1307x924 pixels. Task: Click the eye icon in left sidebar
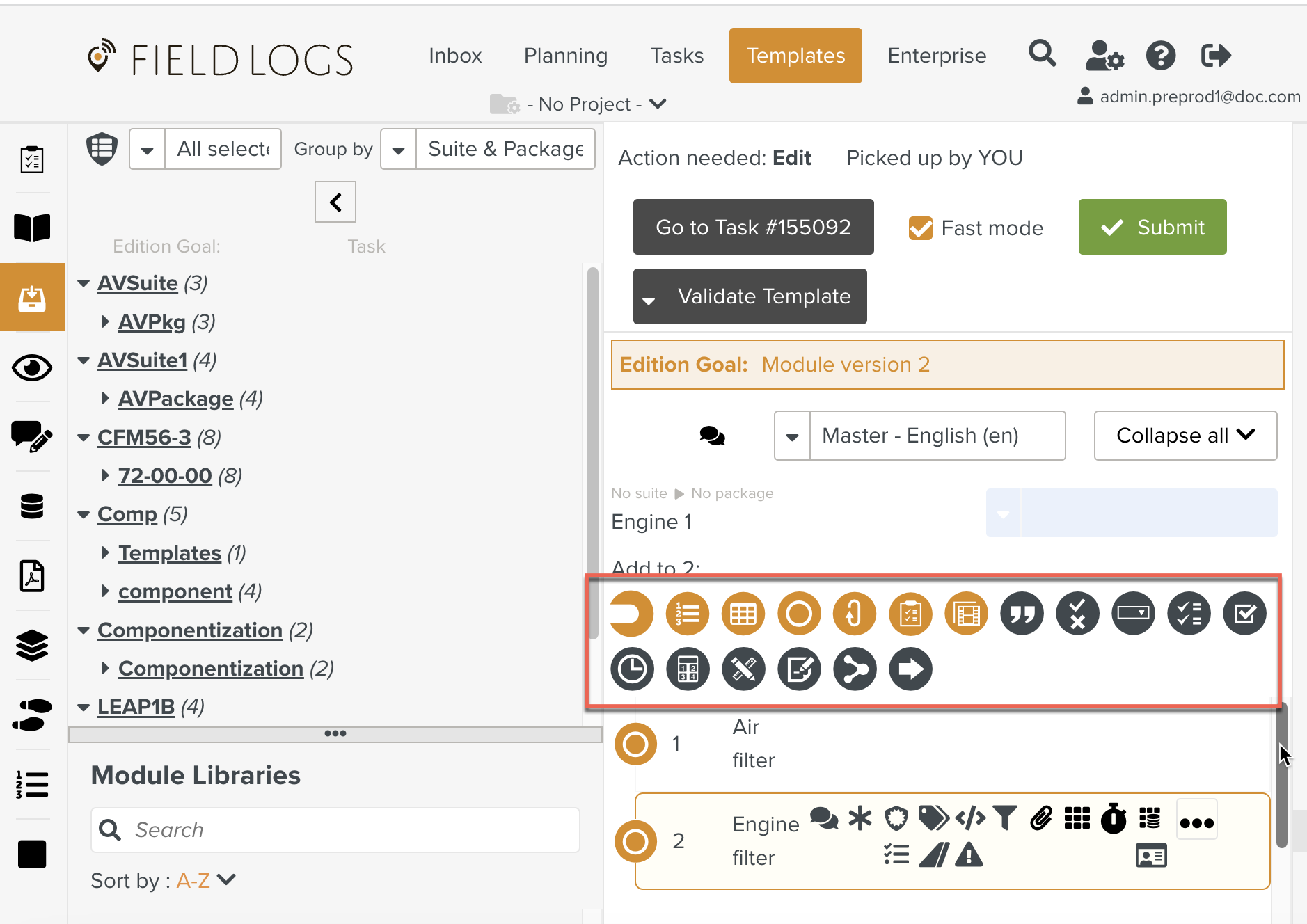(32, 367)
